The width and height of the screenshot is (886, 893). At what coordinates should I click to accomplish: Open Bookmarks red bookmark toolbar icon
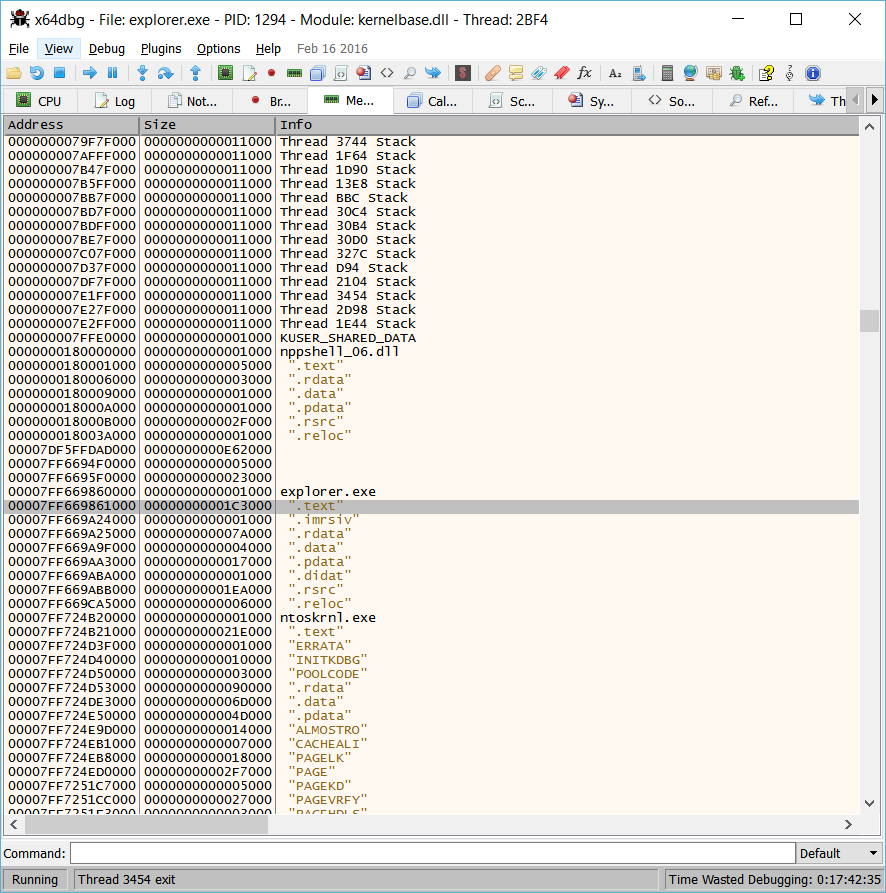pyautogui.click(x=562, y=73)
